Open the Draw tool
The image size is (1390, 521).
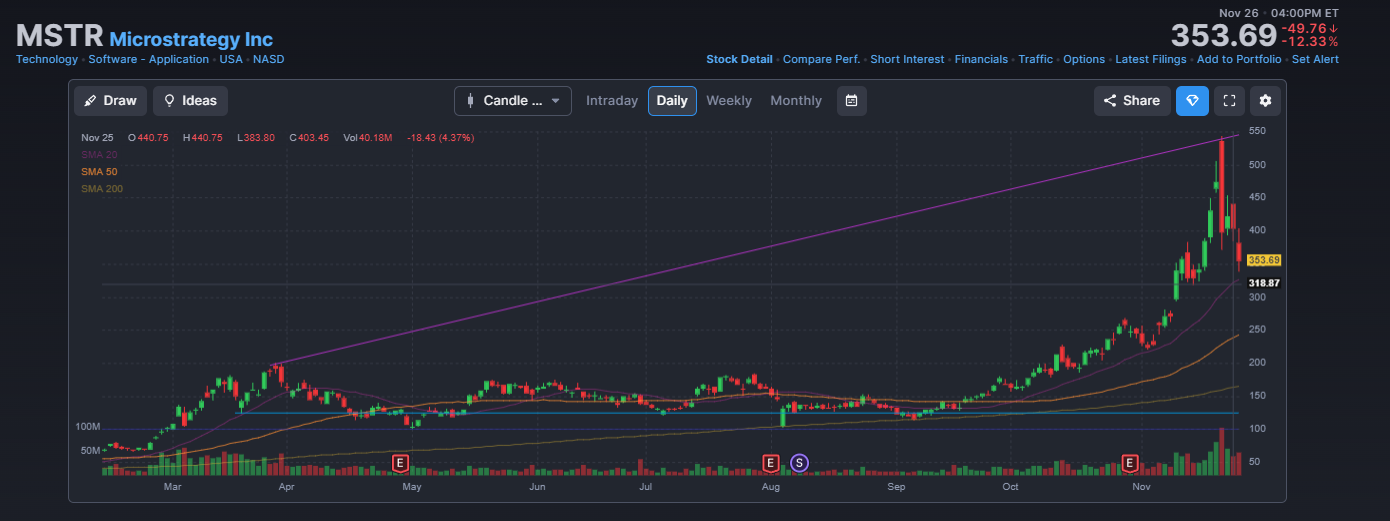point(111,101)
